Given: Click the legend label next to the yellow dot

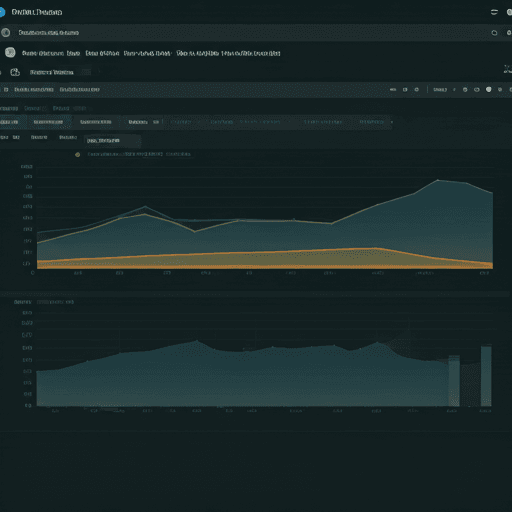Looking at the screenshot, I should pyautogui.click(x=139, y=154).
